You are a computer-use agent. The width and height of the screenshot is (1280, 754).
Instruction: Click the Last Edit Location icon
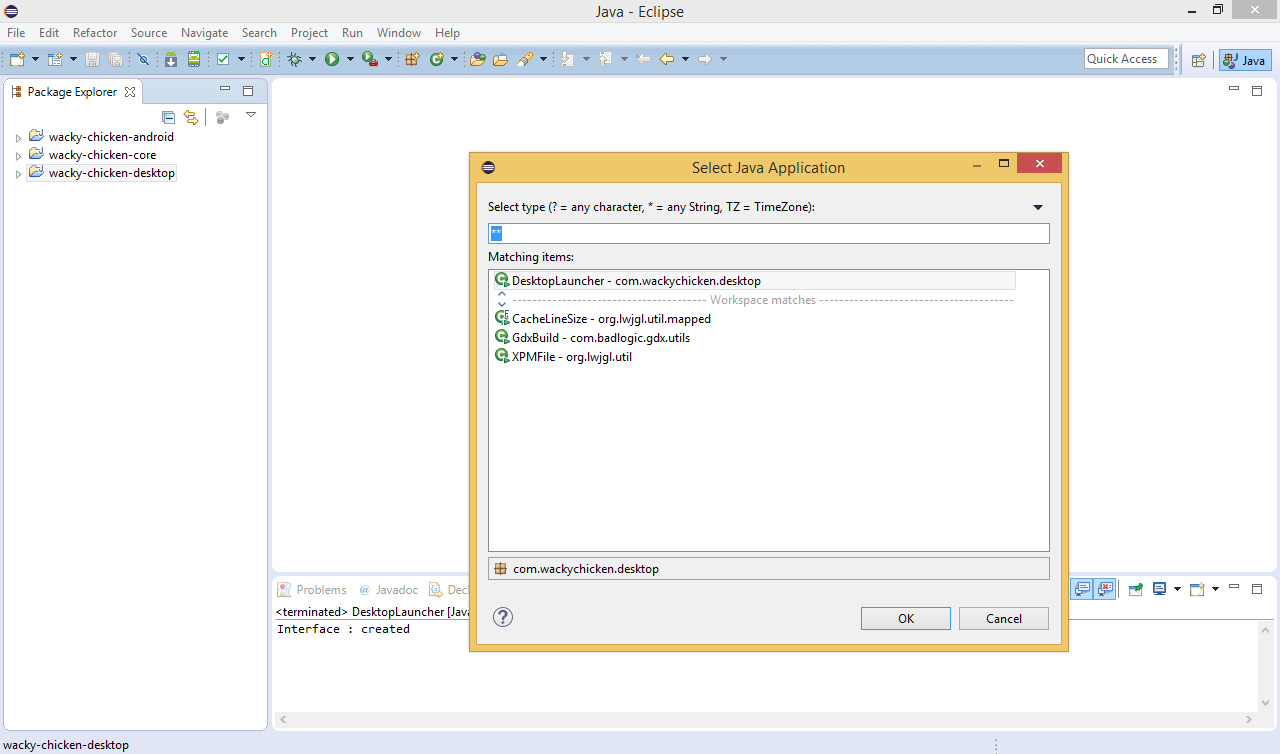pyautogui.click(x=643, y=59)
